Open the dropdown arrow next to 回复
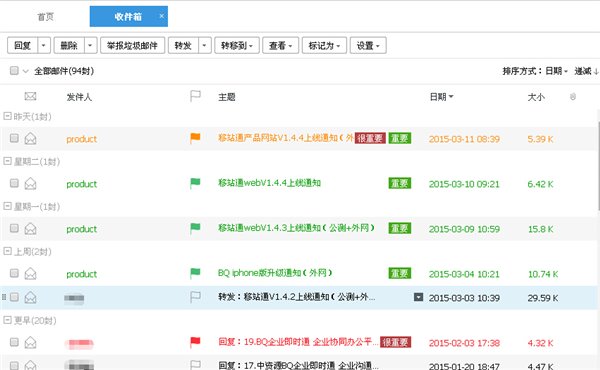Screen dimensions: 600x370 click(44, 46)
